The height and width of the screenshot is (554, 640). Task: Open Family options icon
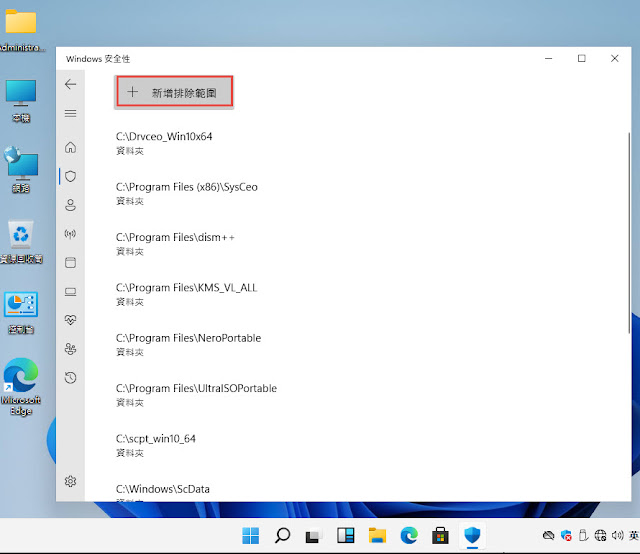point(71,349)
